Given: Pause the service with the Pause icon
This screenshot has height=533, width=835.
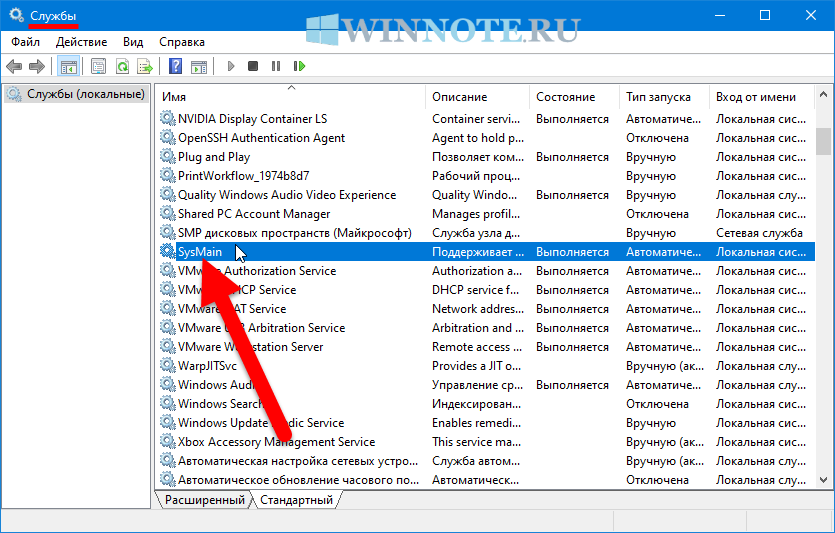Looking at the screenshot, I should point(276,67).
